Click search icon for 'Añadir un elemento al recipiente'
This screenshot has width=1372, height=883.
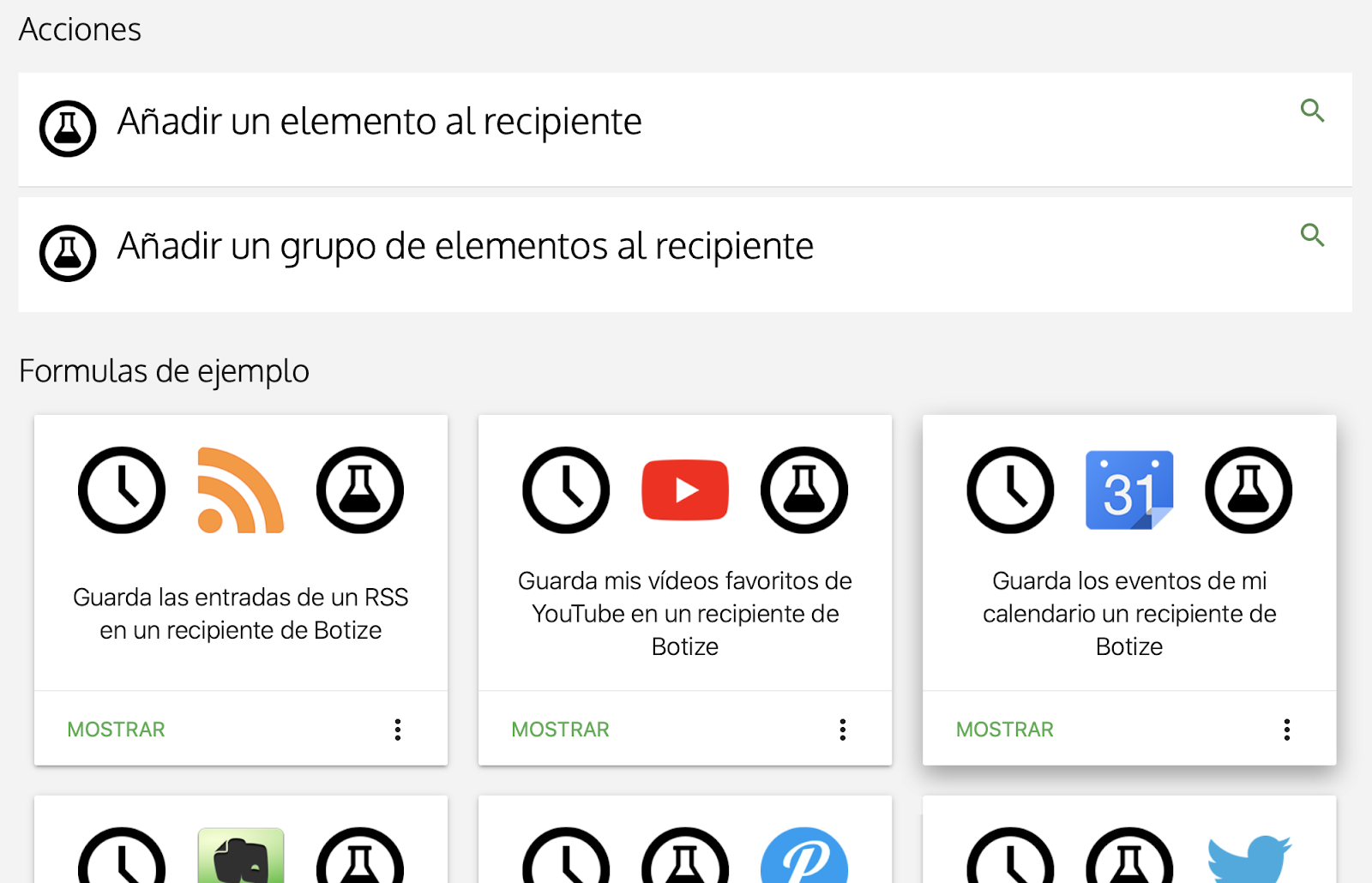(x=1312, y=111)
